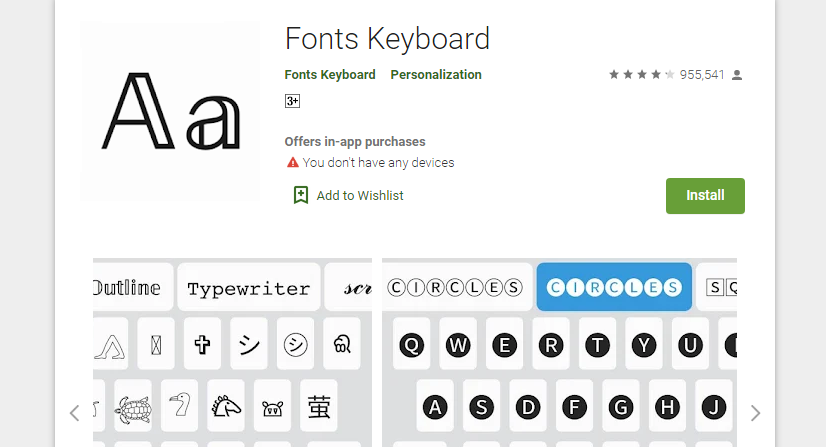Open the Fonts Keyboard developer link
This screenshot has height=447, width=826.
coord(330,75)
